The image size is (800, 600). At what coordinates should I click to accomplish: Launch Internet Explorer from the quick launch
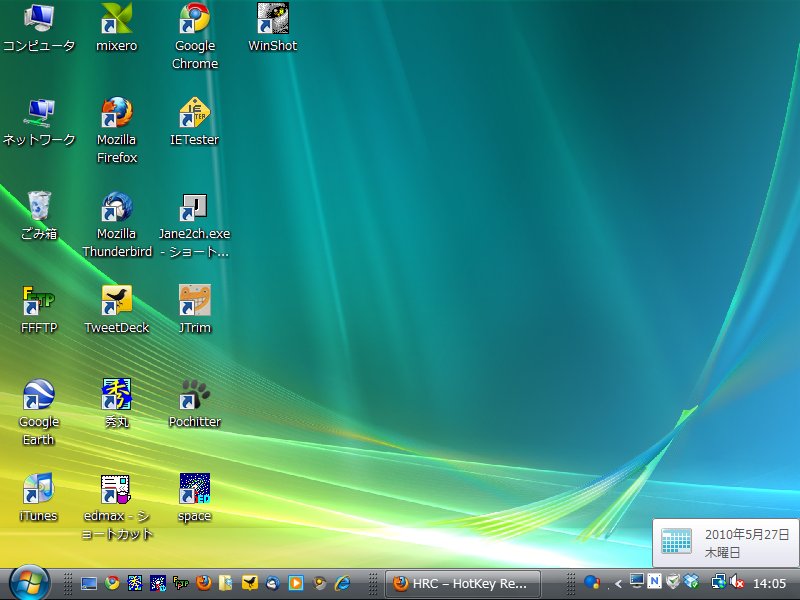[342, 583]
